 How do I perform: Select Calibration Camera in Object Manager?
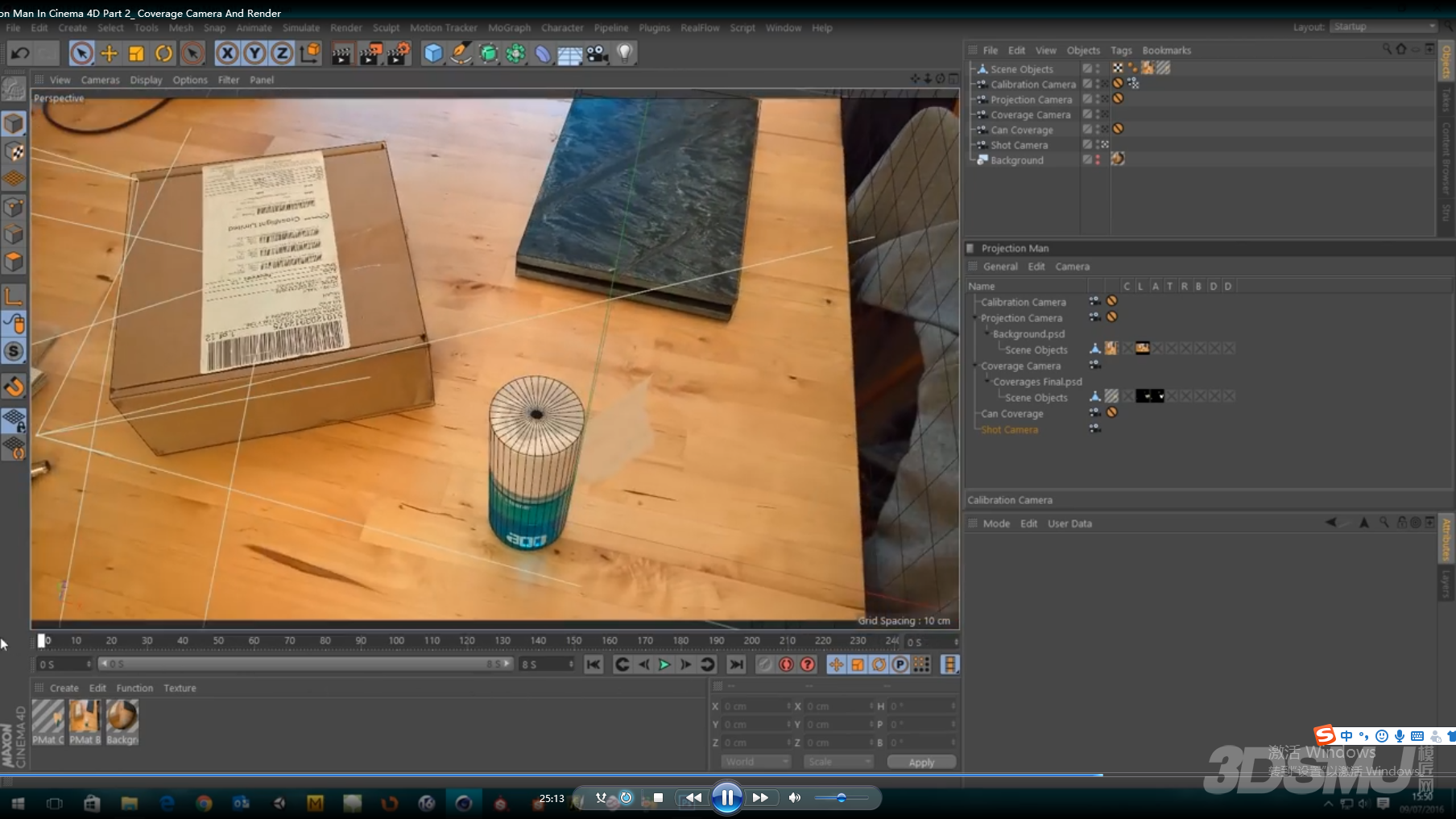(1033, 85)
